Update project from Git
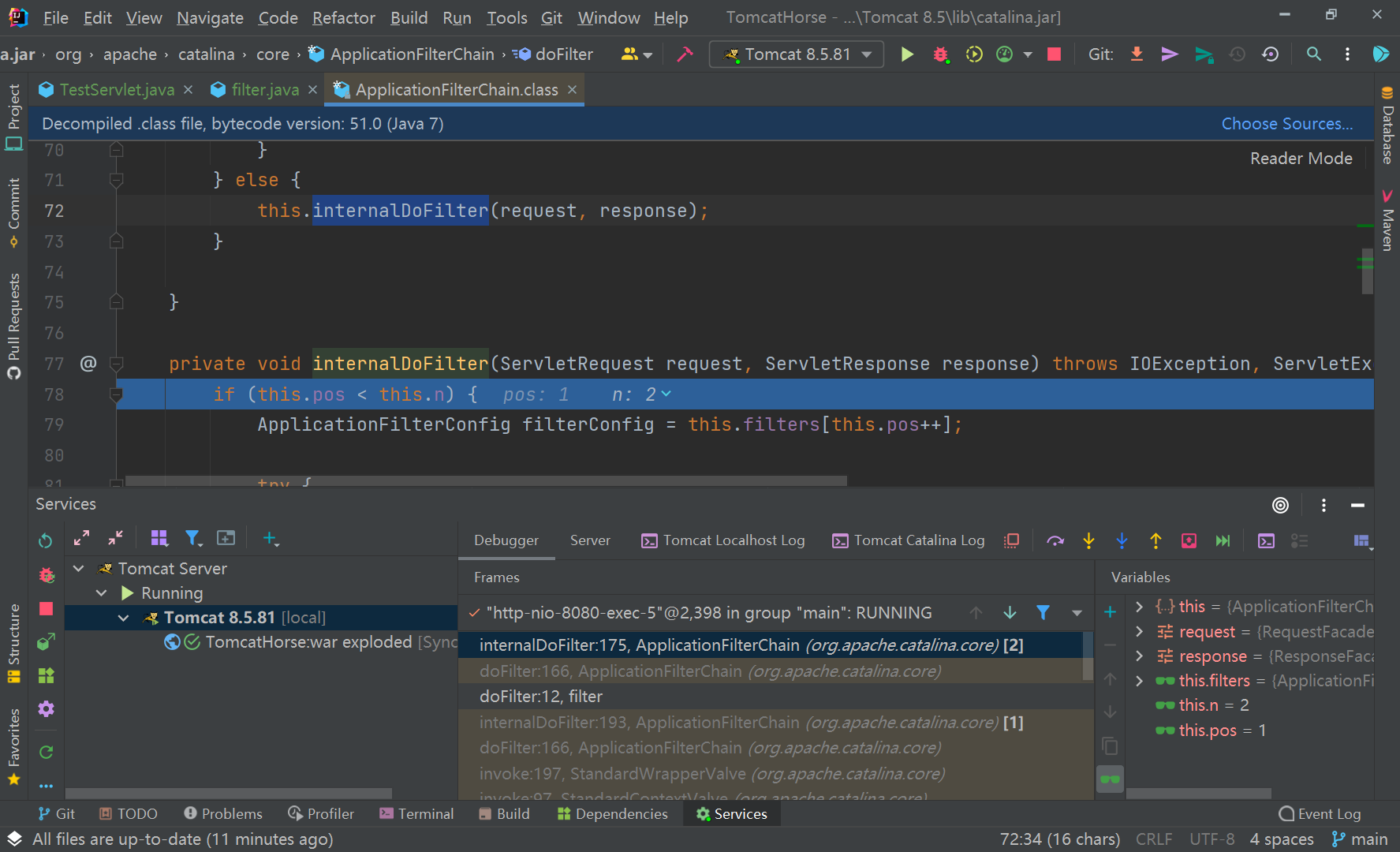This screenshot has width=1400, height=852. 1136,54
